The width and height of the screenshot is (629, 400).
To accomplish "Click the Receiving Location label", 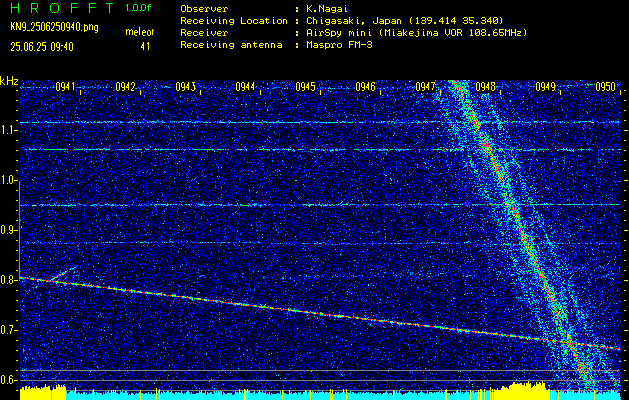I will (234, 21).
